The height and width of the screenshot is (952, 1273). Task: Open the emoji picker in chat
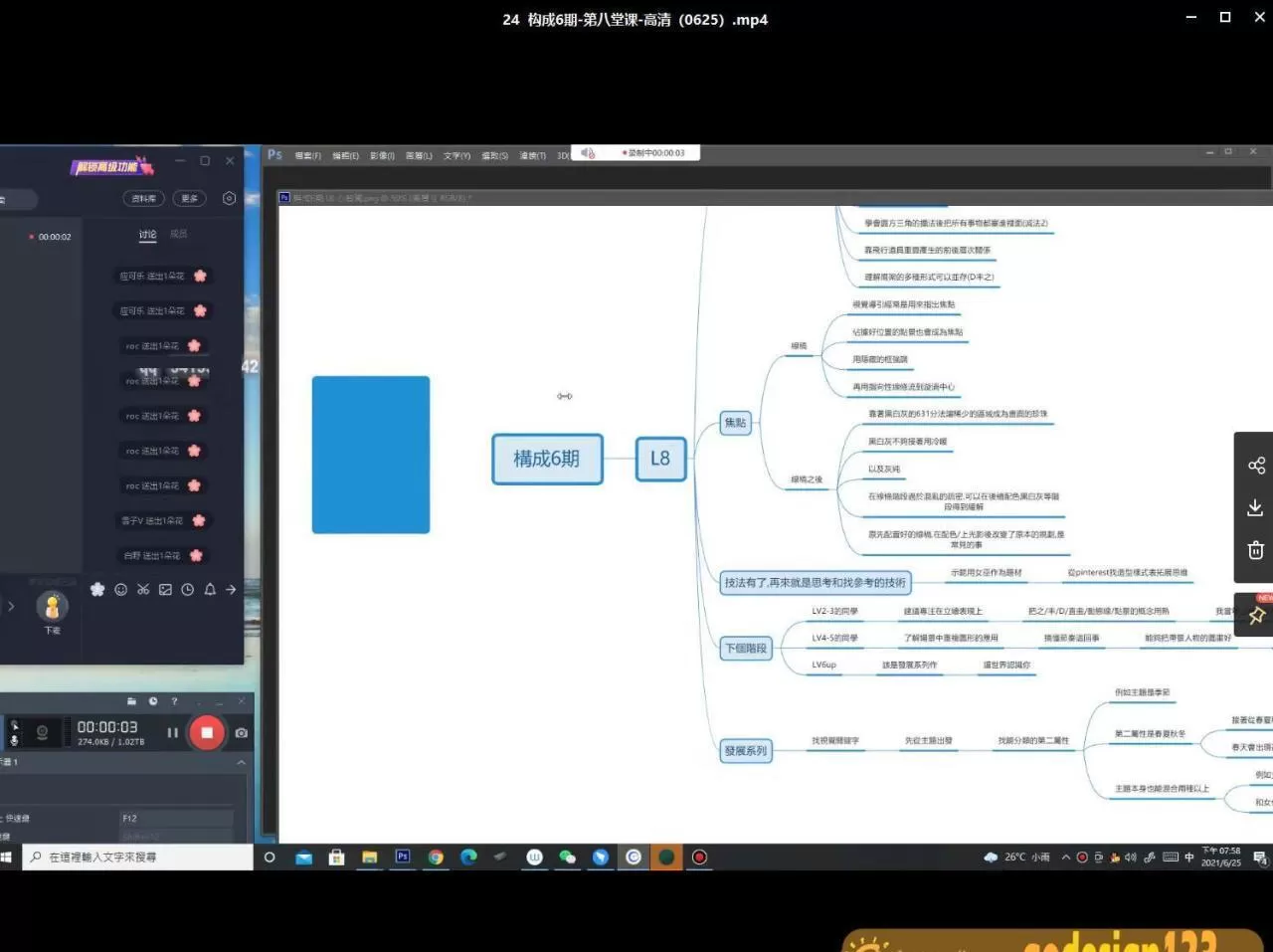(x=120, y=590)
